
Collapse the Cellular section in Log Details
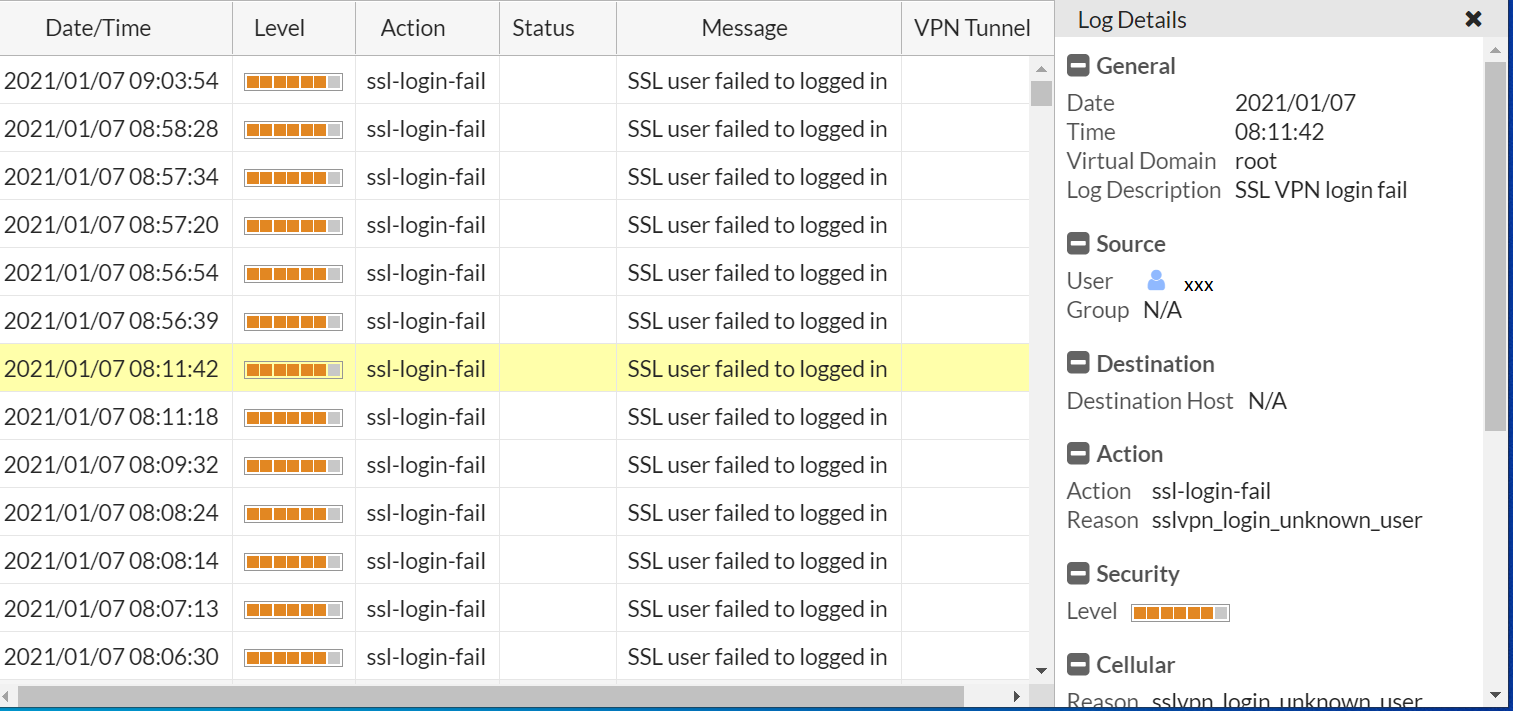1078,664
